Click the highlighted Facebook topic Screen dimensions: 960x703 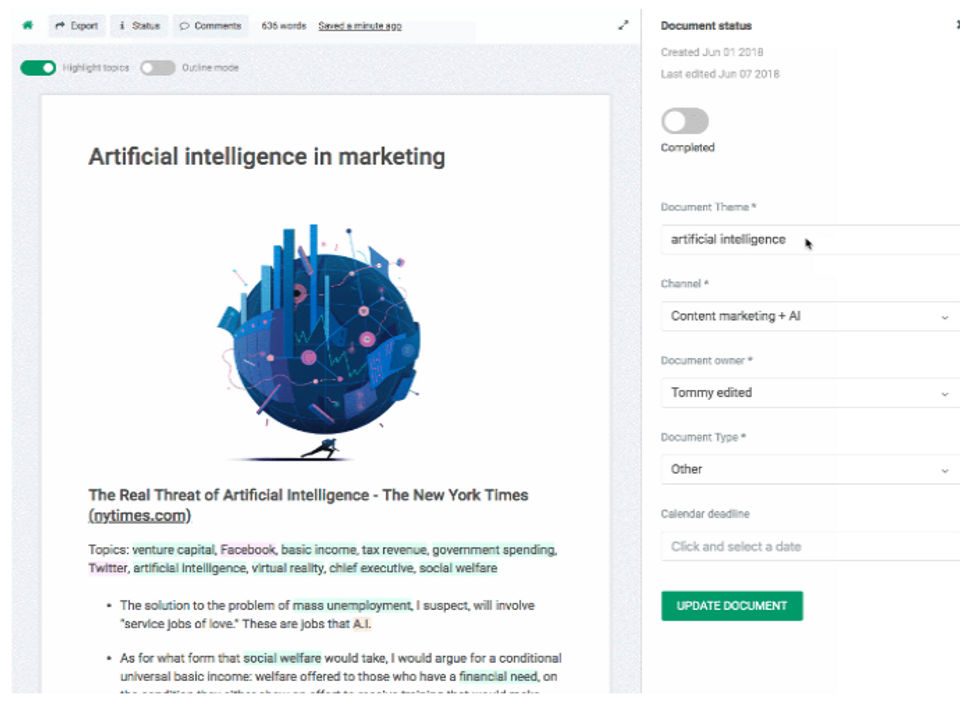[247, 550]
